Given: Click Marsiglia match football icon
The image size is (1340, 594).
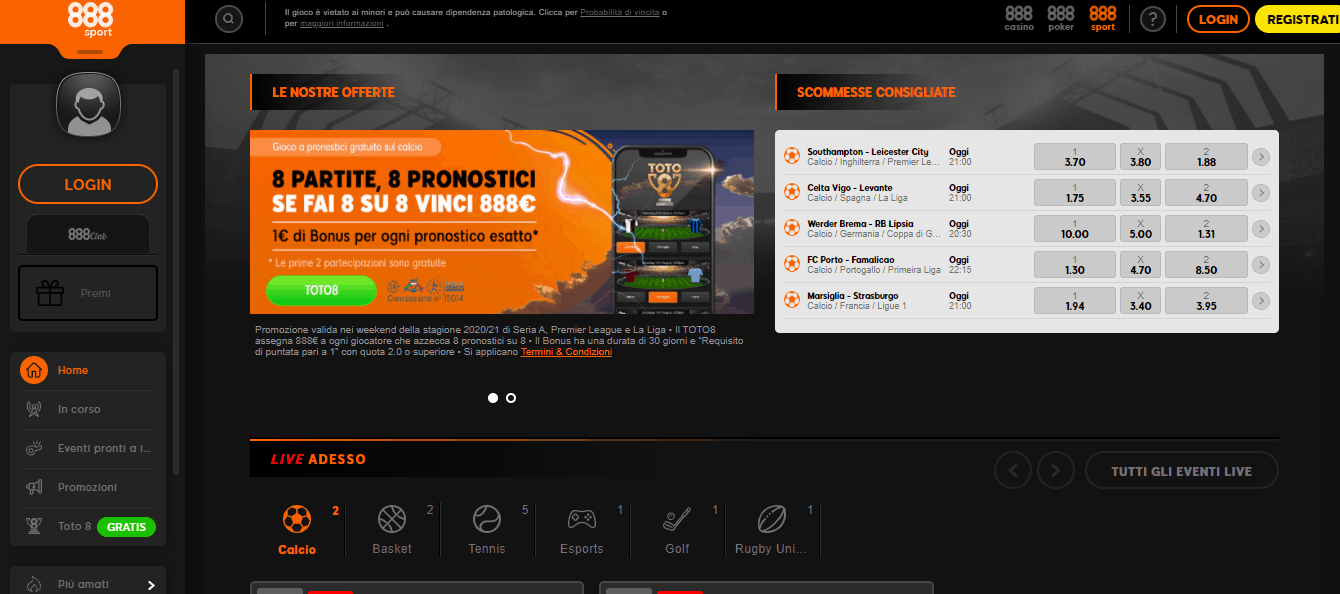Looking at the screenshot, I should pyautogui.click(x=792, y=300).
